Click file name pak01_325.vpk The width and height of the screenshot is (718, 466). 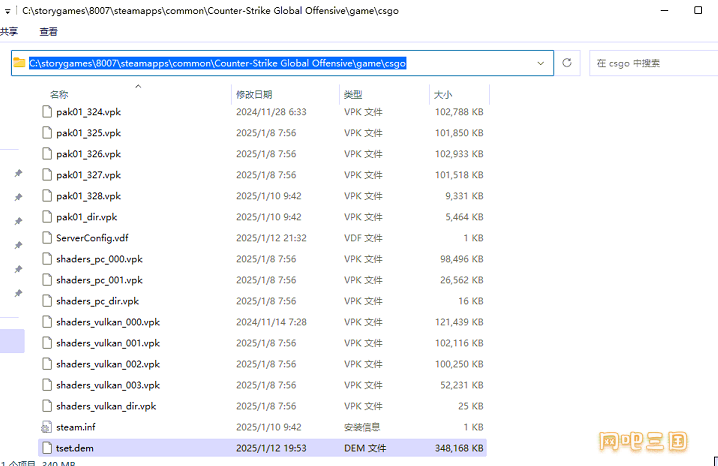point(88,133)
